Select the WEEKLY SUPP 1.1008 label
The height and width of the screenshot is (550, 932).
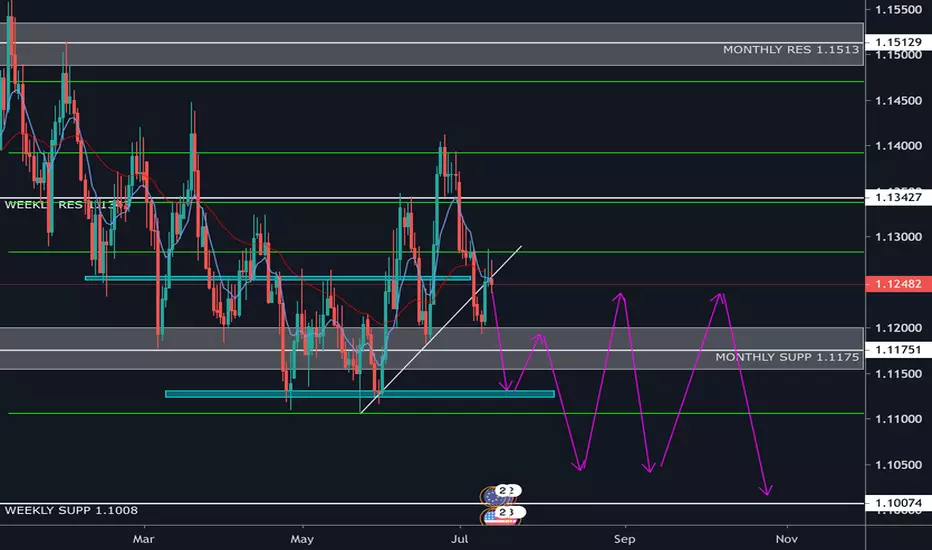[71, 510]
